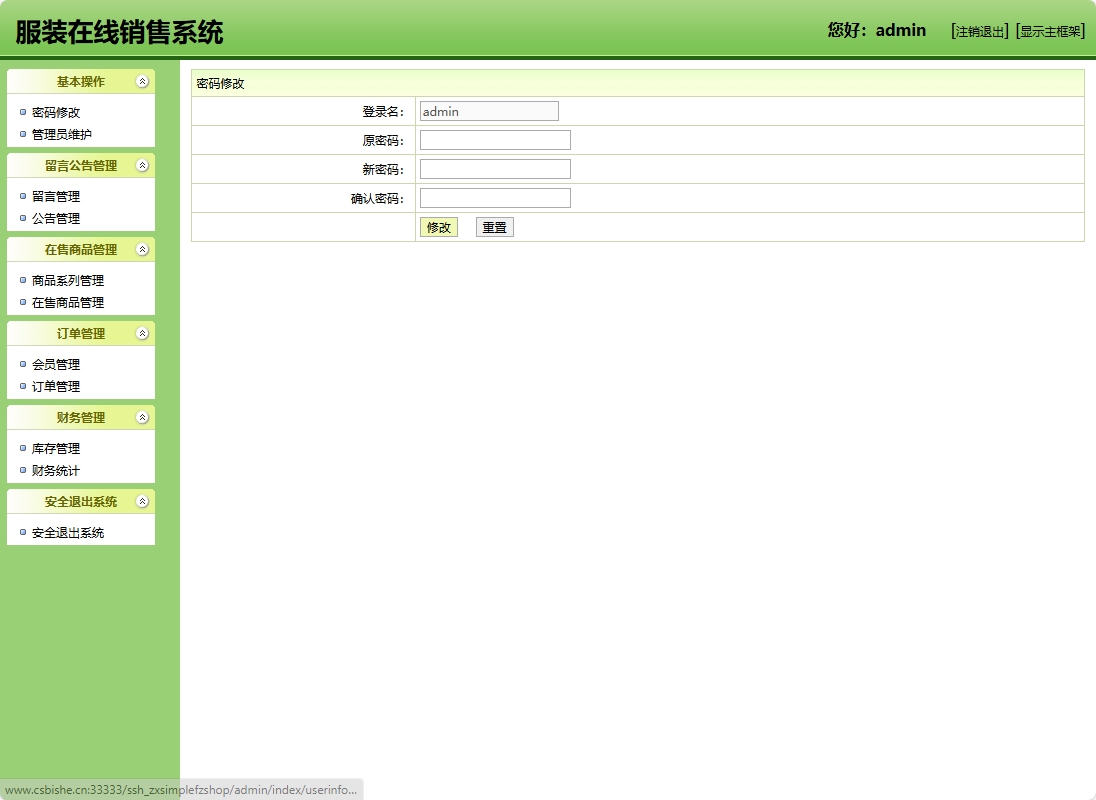Focus the 登录名 field showing admin

pos(489,111)
